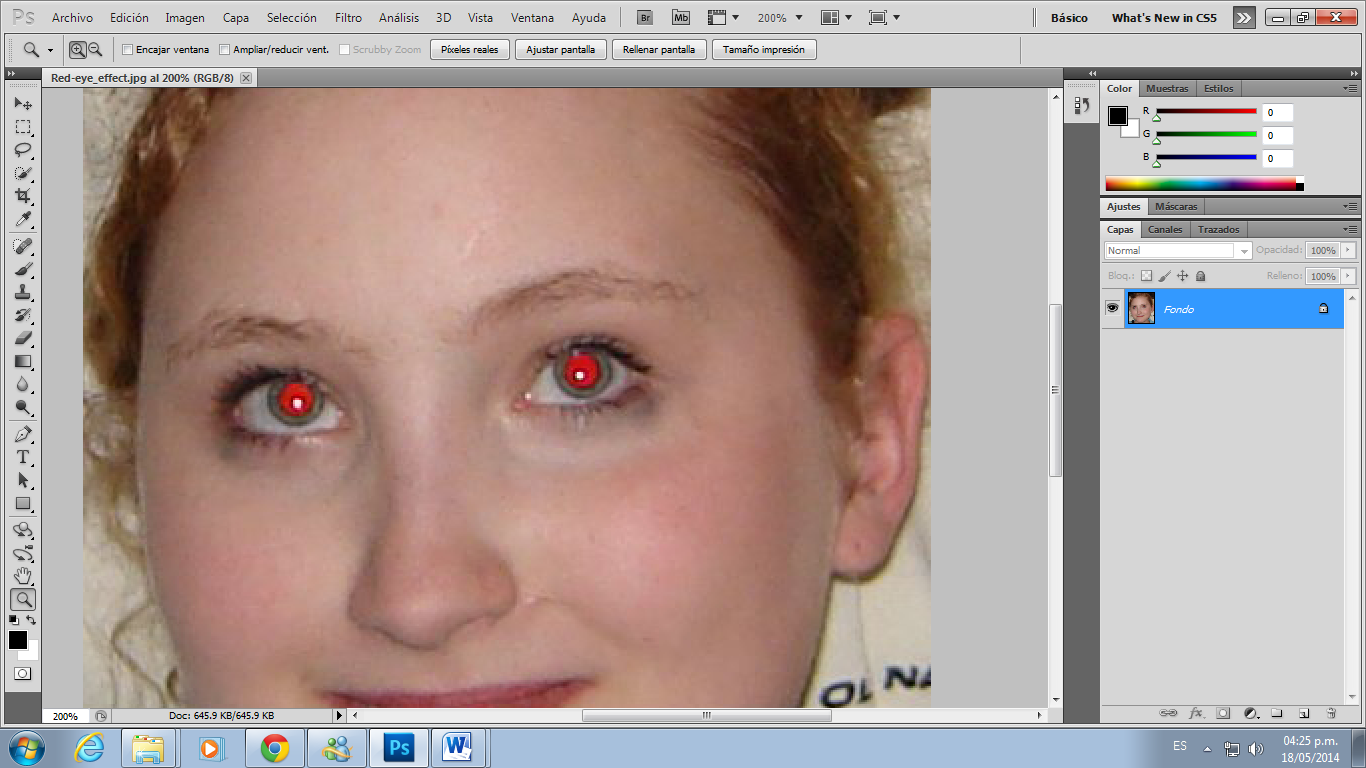1366x768 pixels.
Task: Click the red R color slider
Action: click(1206, 111)
